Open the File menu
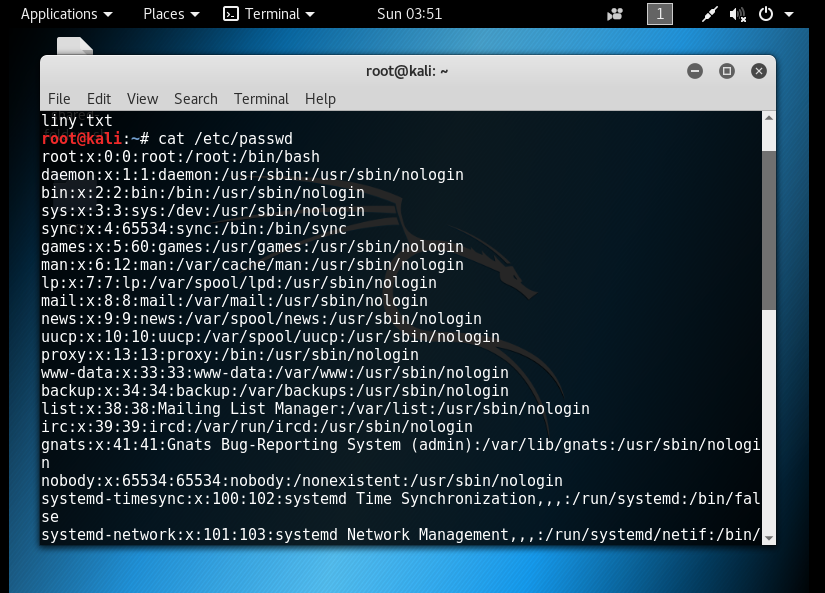Viewport: 825px width, 593px height. pyautogui.click(x=59, y=99)
